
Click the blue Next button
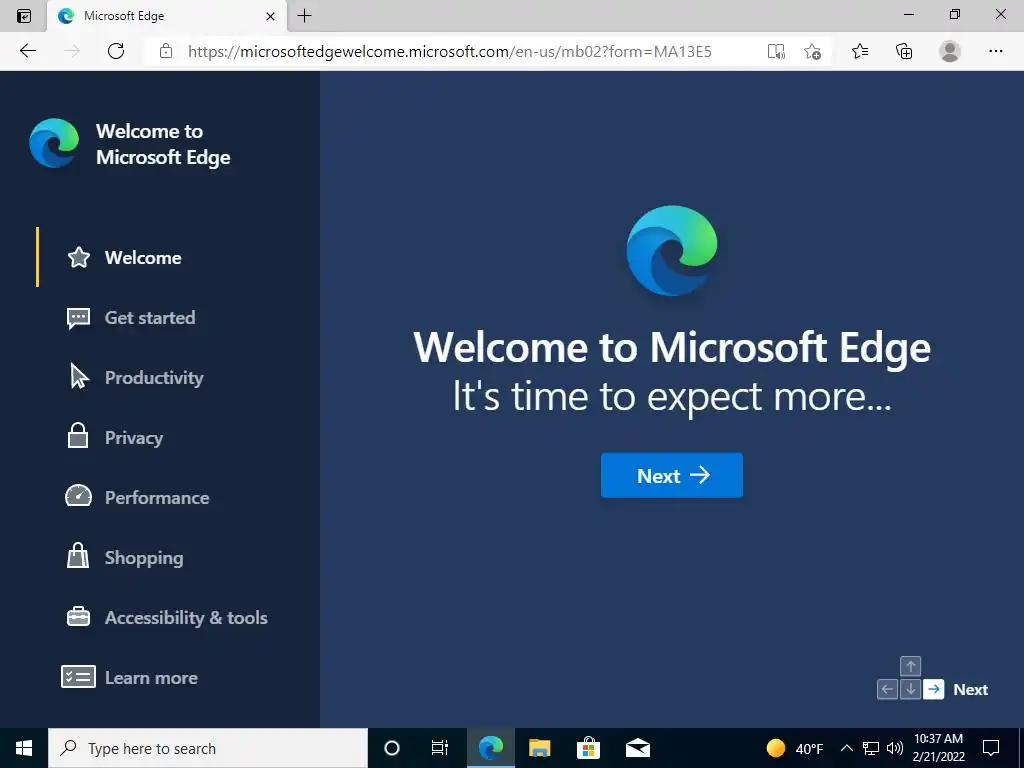(x=671, y=475)
